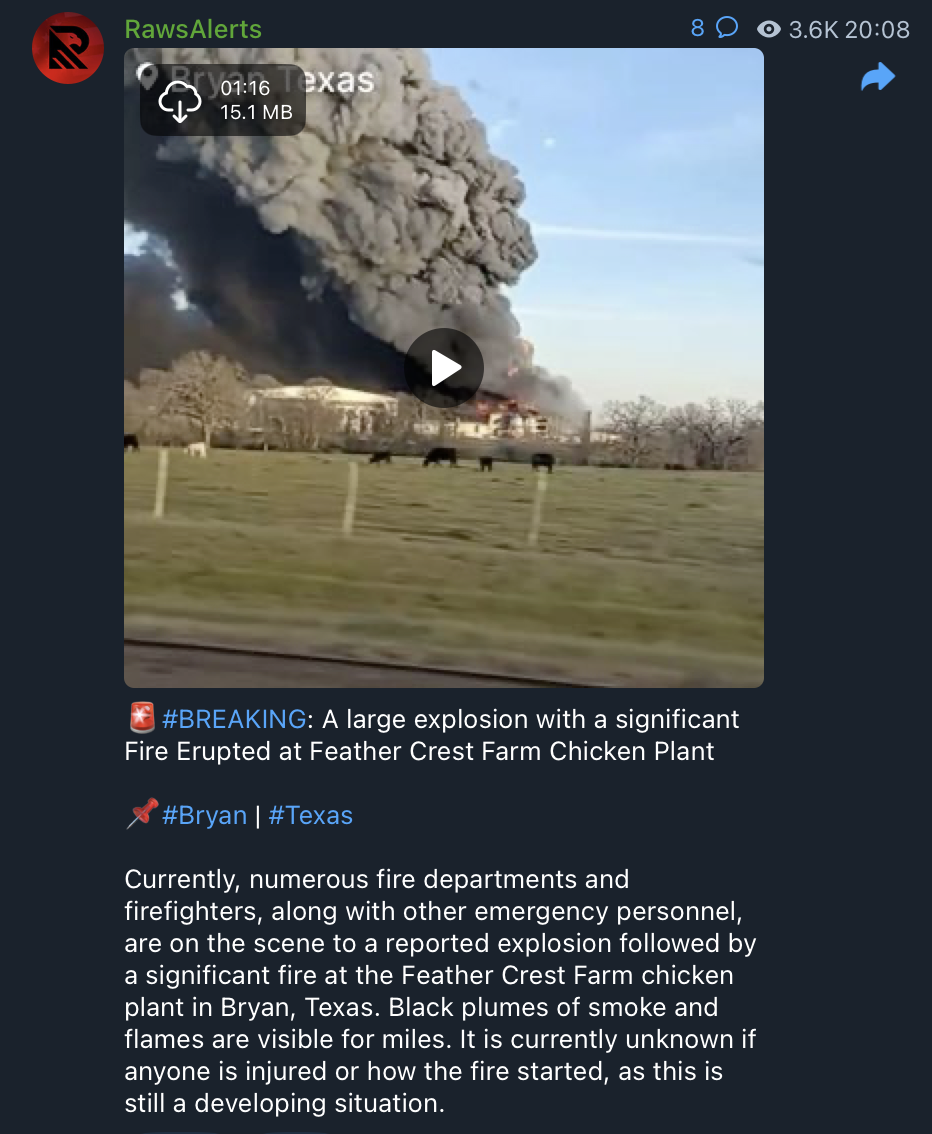The height and width of the screenshot is (1134, 932).
Task: Open the #Bryan hashtag
Action: [x=205, y=815]
